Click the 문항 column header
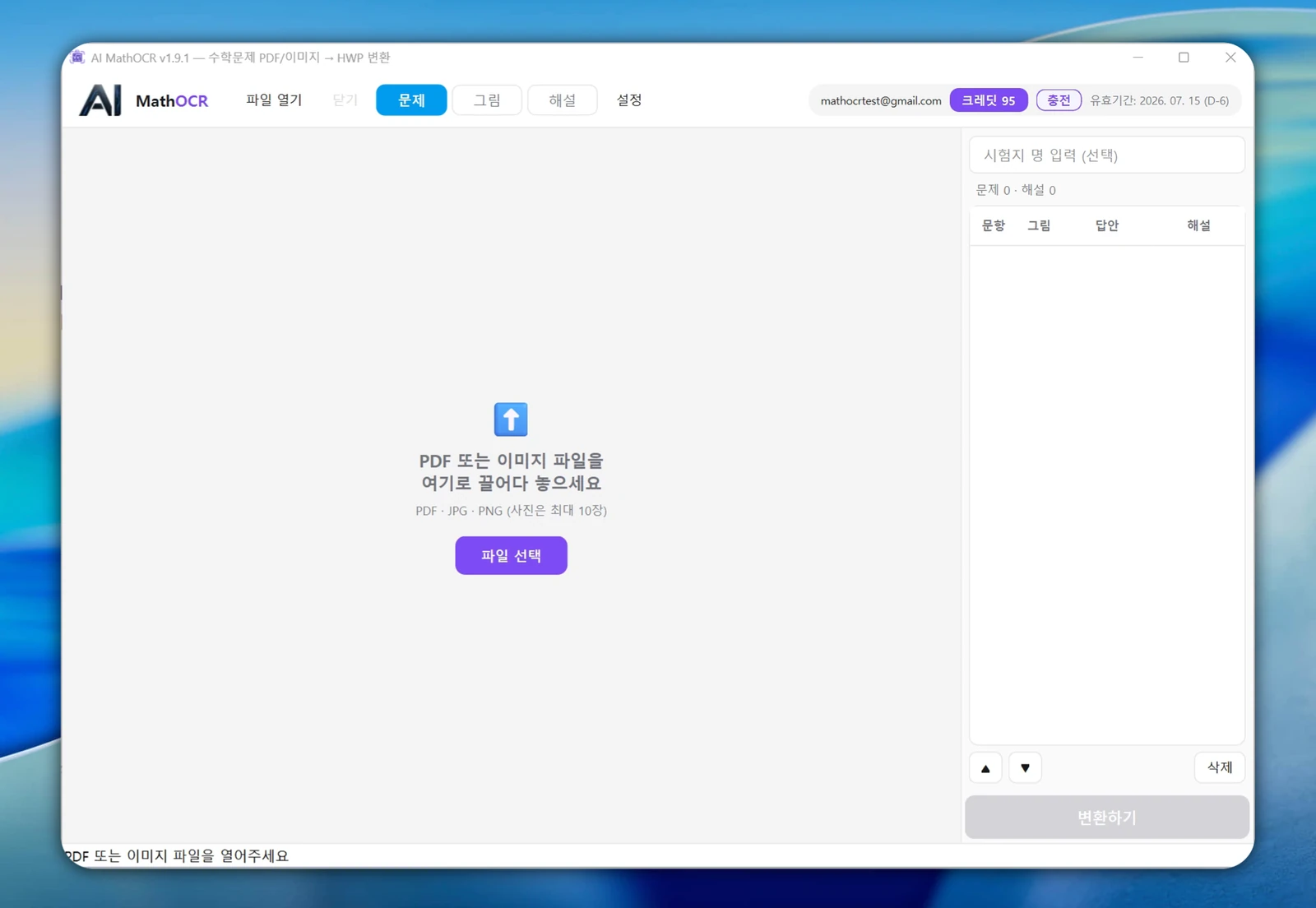 (x=994, y=225)
